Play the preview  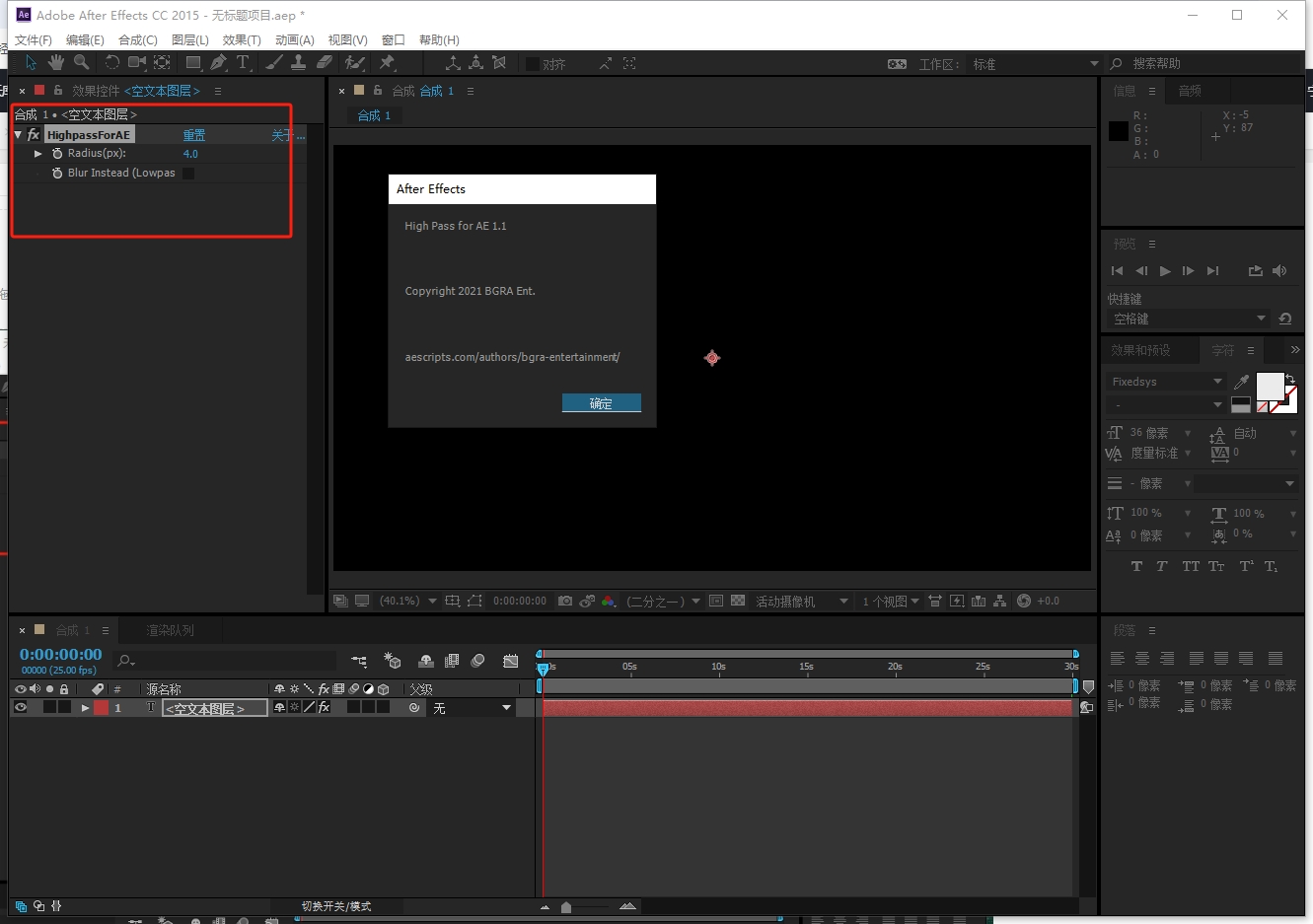pyautogui.click(x=1165, y=270)
